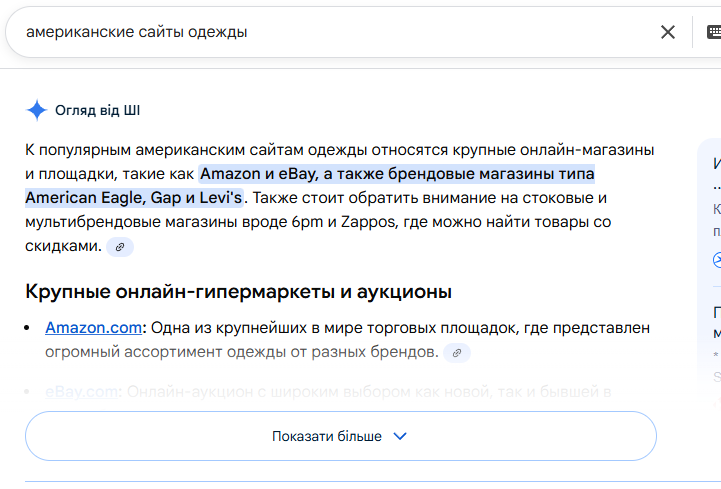Viewport: 721px width, 489px height.
Task: Open the on-screen keyboard input tool
Action: [x=713, y=32]
